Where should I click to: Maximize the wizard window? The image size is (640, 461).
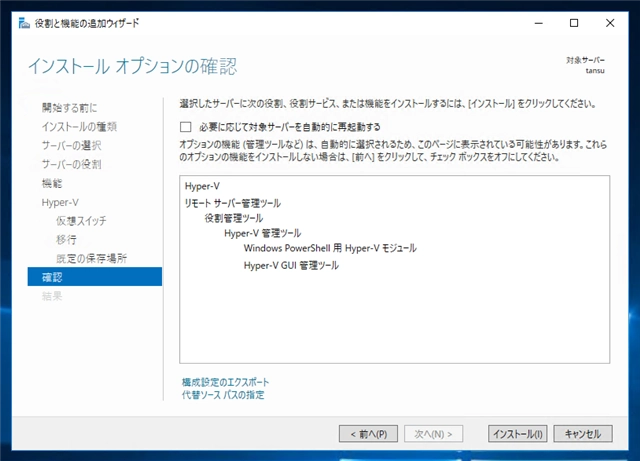[574, 23]
